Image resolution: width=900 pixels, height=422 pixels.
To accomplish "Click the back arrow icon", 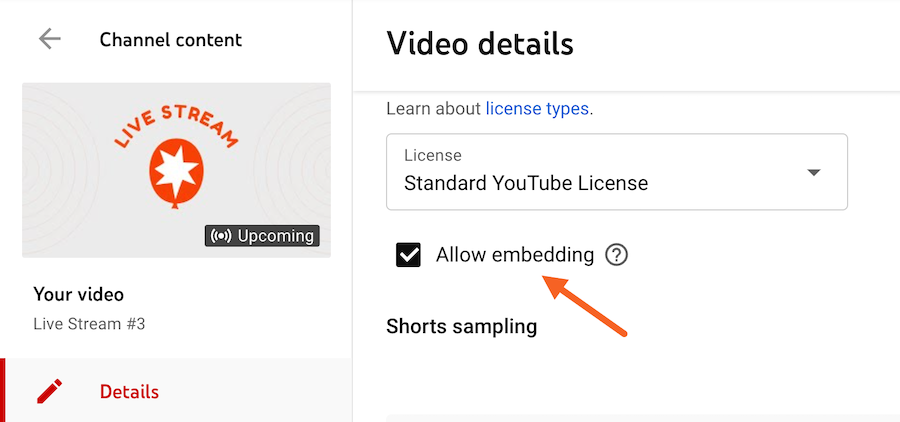I will click(49, 40).
